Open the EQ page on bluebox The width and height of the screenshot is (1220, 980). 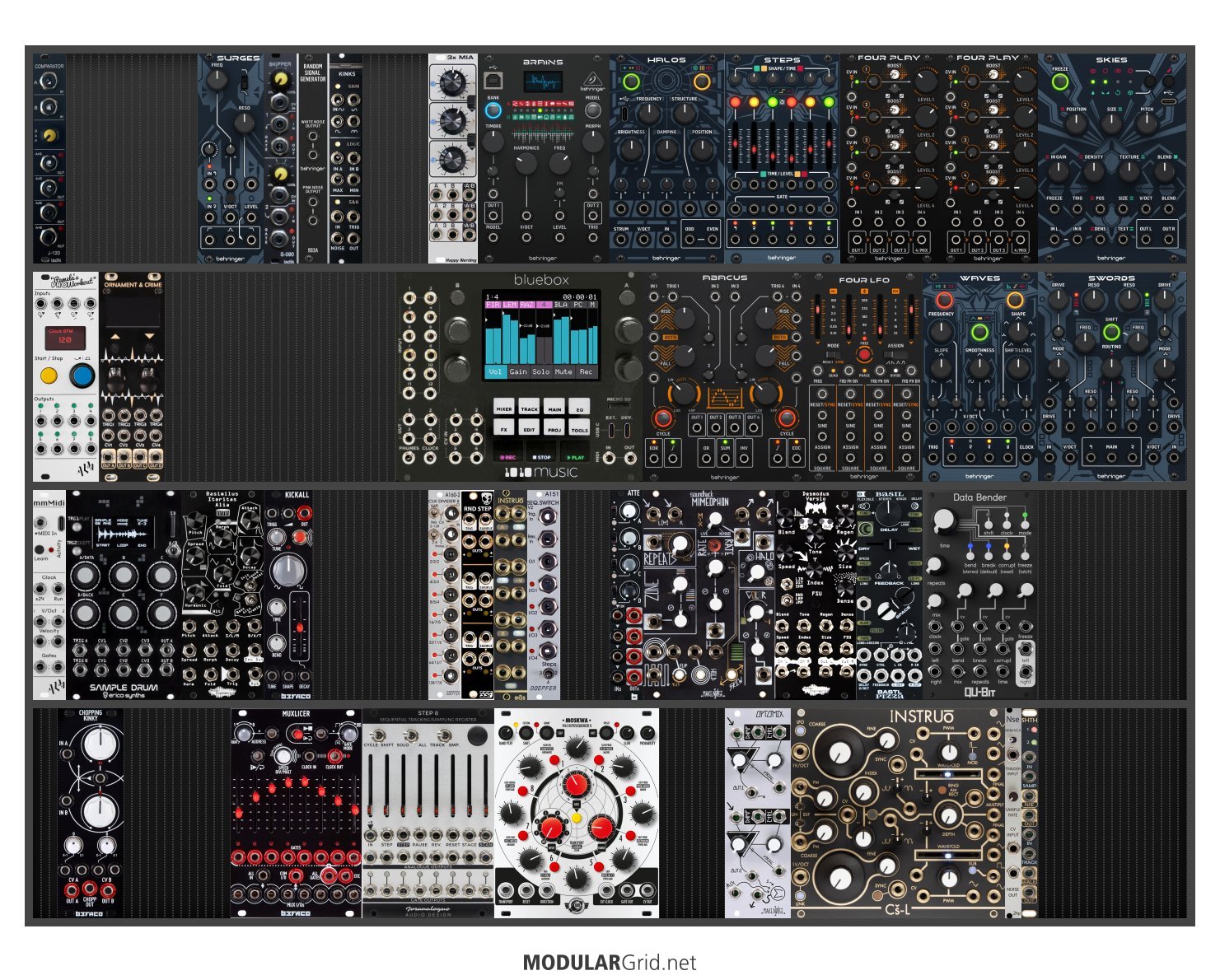579,408
